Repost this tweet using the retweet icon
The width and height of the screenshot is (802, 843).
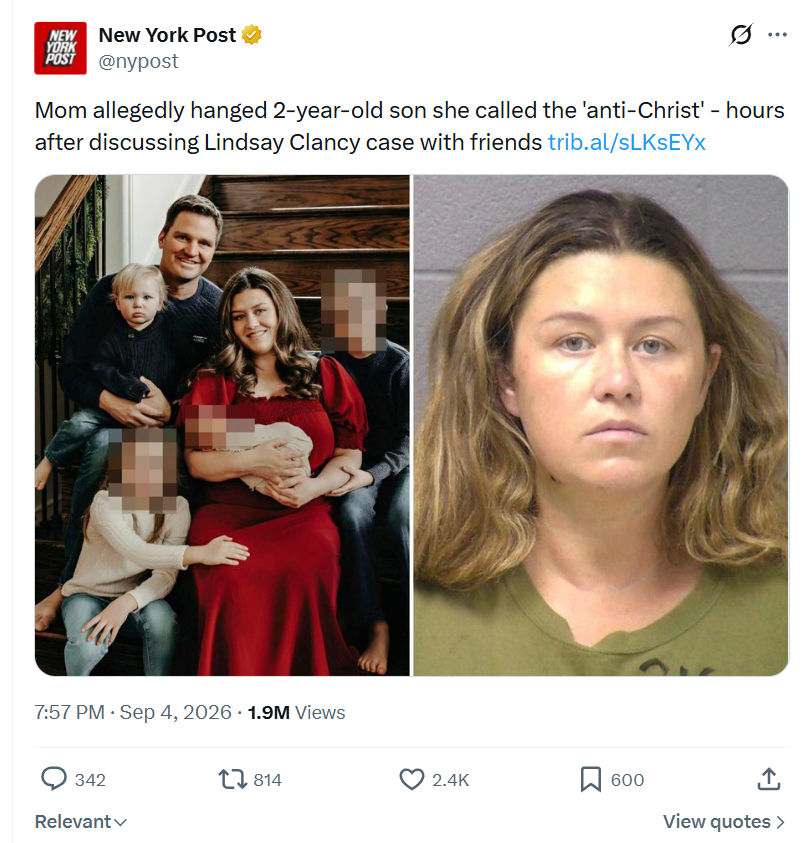coord(232,779)
